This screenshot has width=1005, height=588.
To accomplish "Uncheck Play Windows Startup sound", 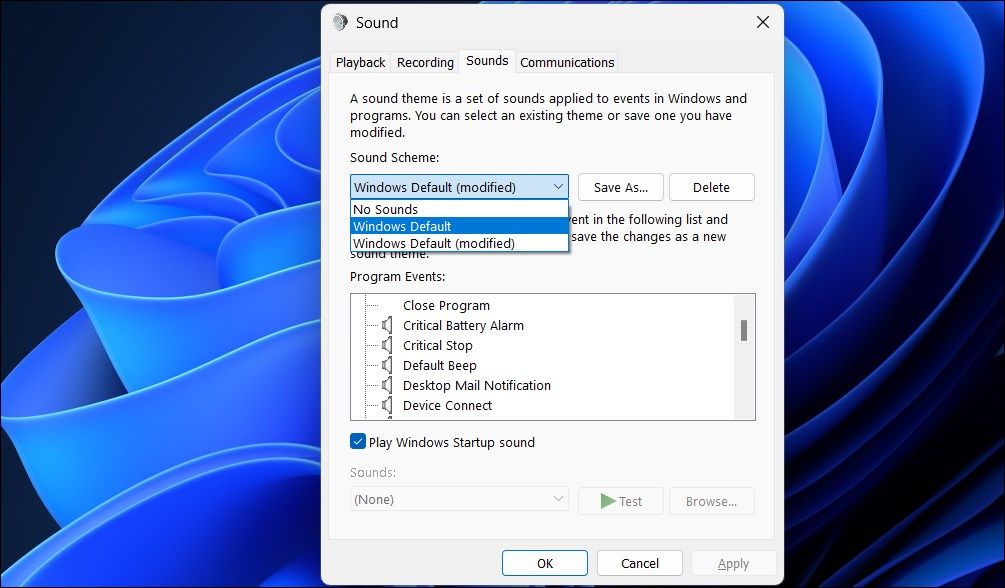I will click(x=357, y=441).
